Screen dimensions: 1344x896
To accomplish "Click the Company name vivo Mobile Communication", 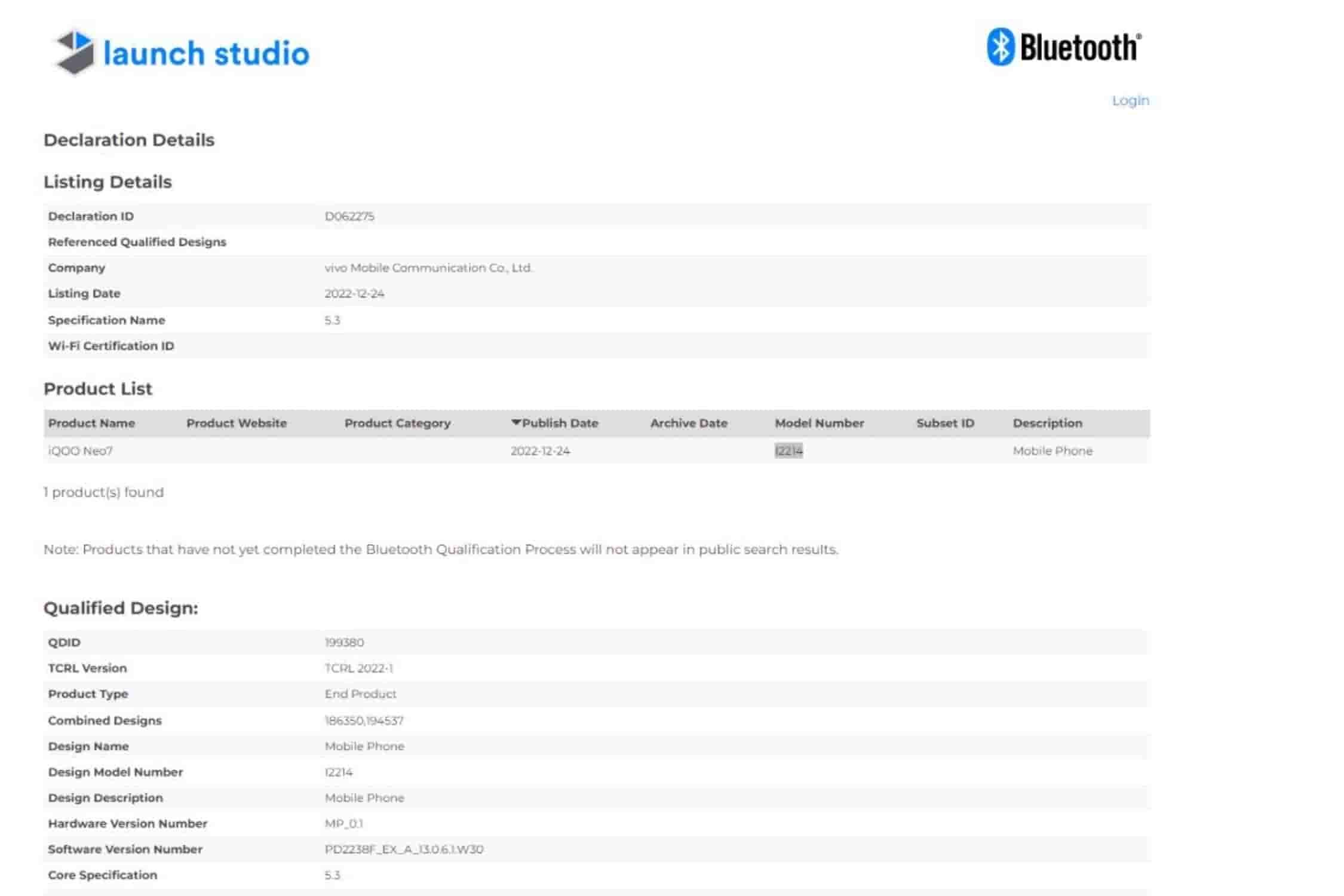I will point(429,268).
